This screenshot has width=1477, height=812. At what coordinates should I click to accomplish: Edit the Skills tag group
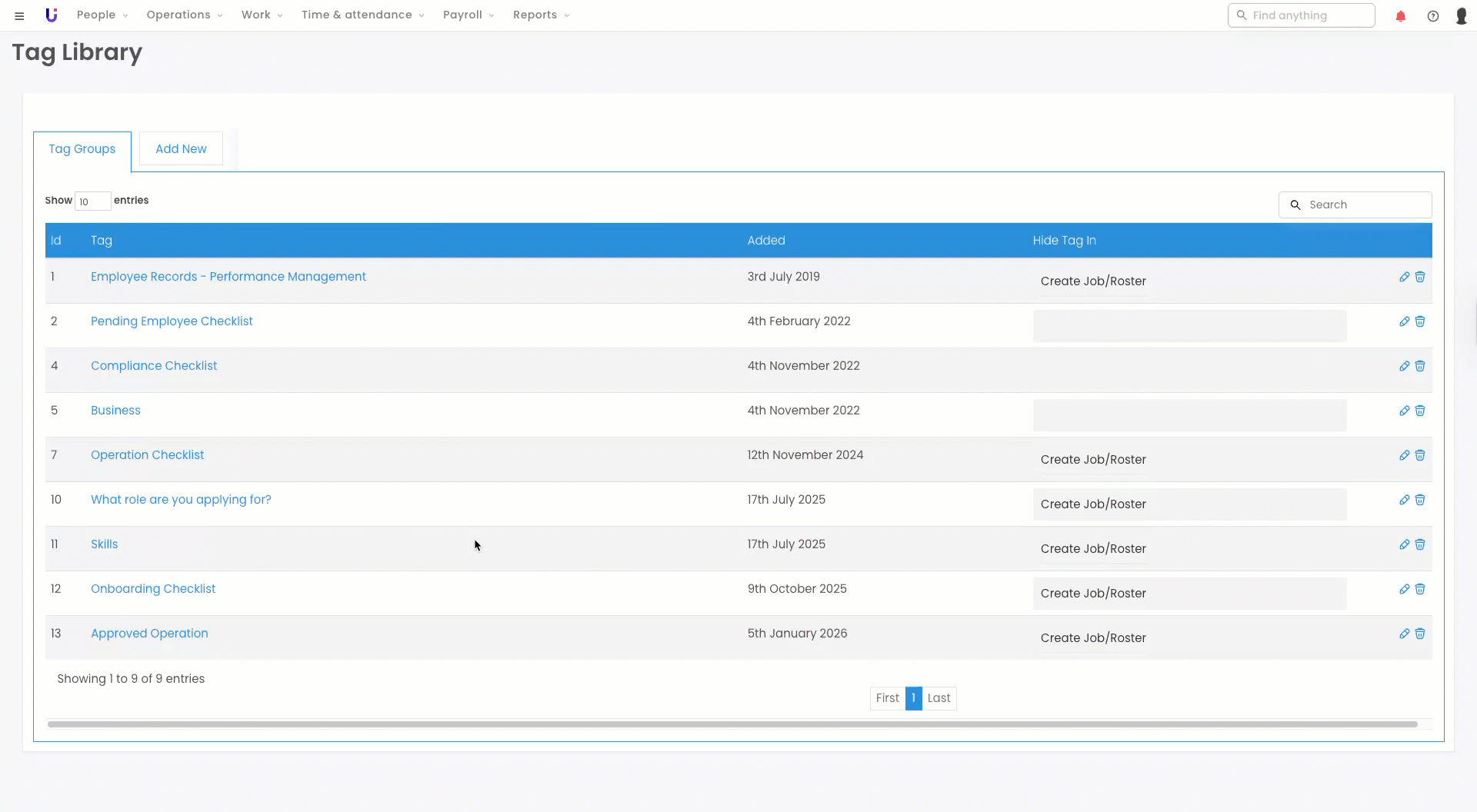coord(1404,544)
